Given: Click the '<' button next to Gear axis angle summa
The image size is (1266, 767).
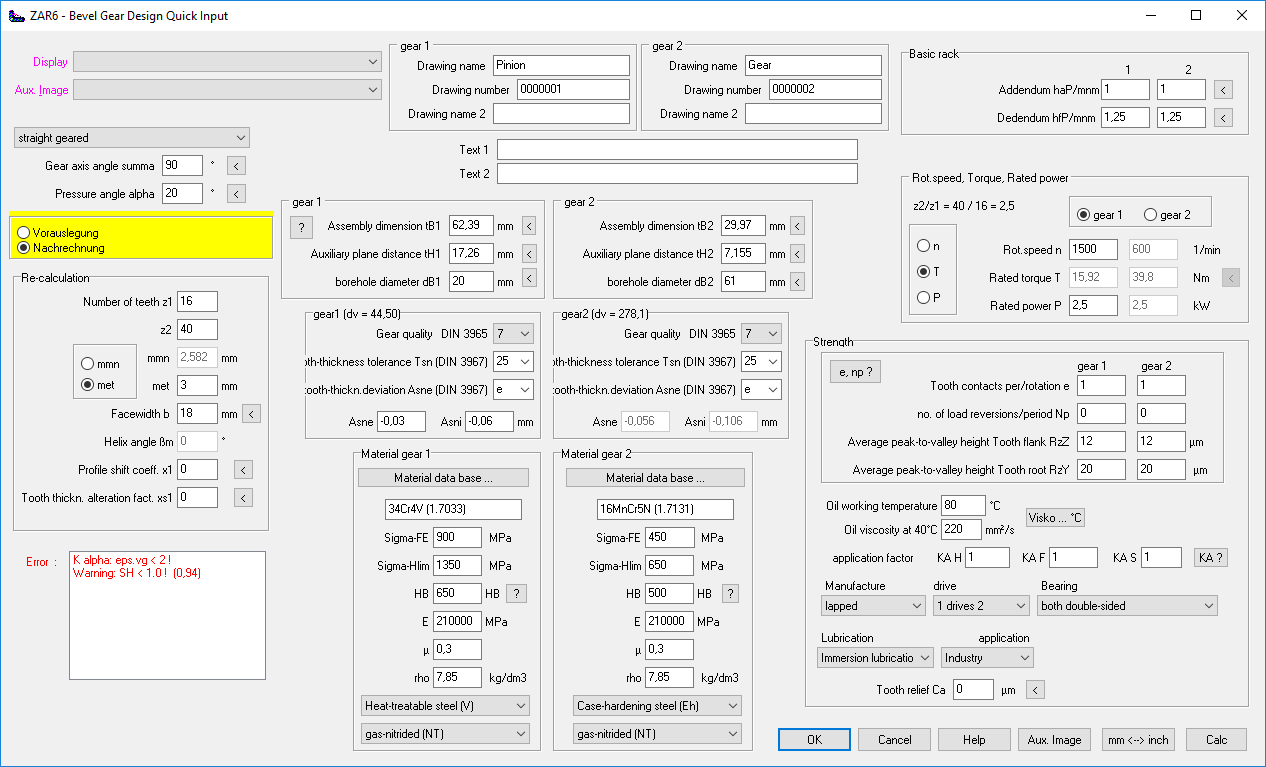Looking at the screenshot, I should (x=235, y=165).
